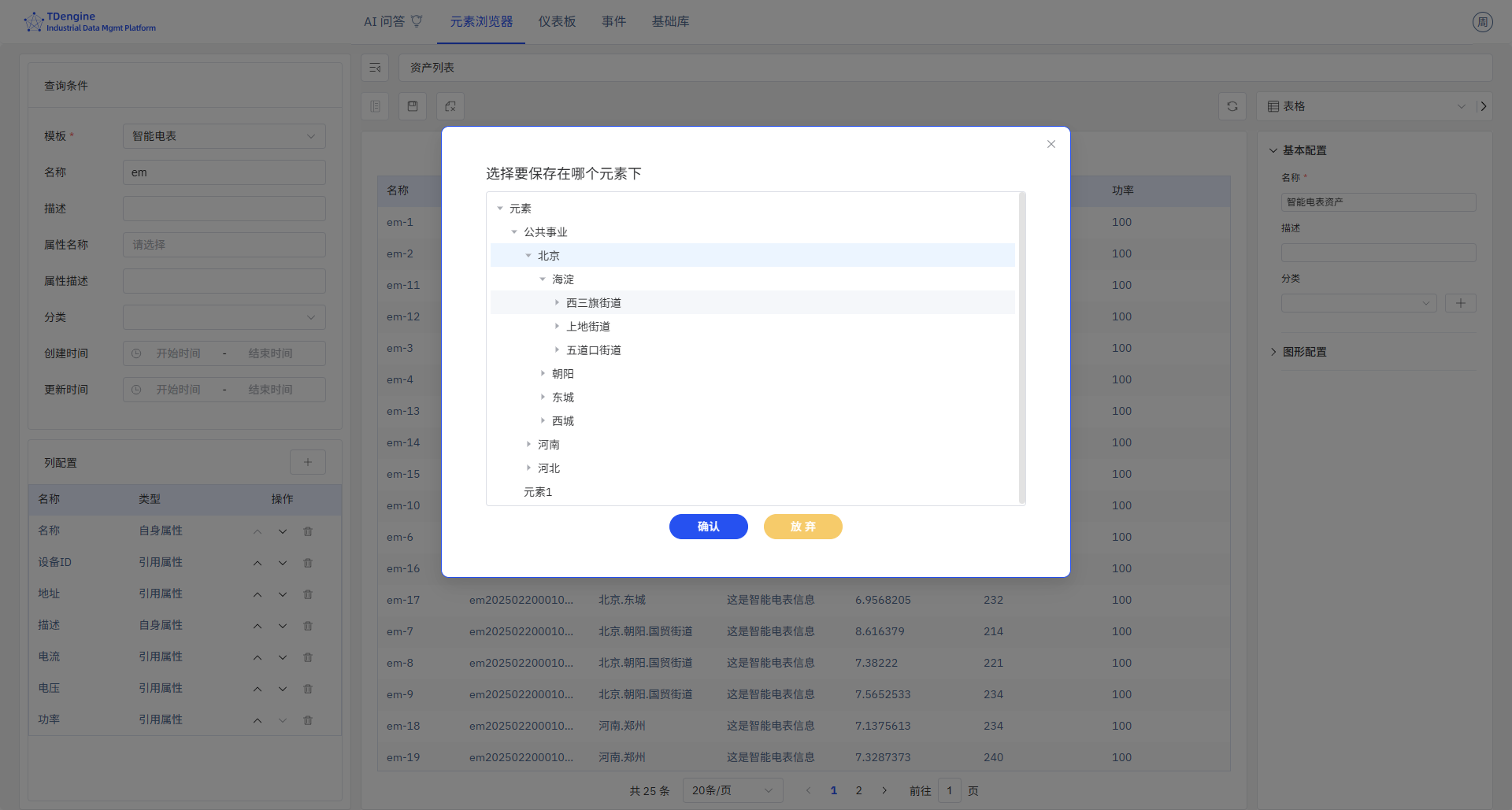Switch to the 仪表板 tab
The image size is (1512, 810).
click(x=557, y=21)
